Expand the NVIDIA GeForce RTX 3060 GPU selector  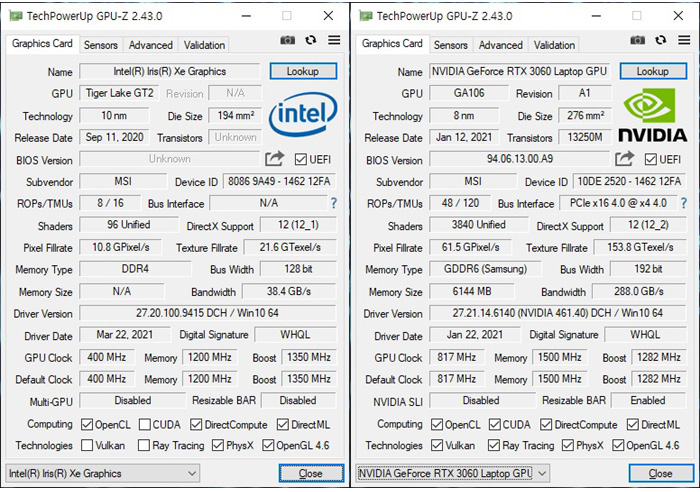coord(452,473)
